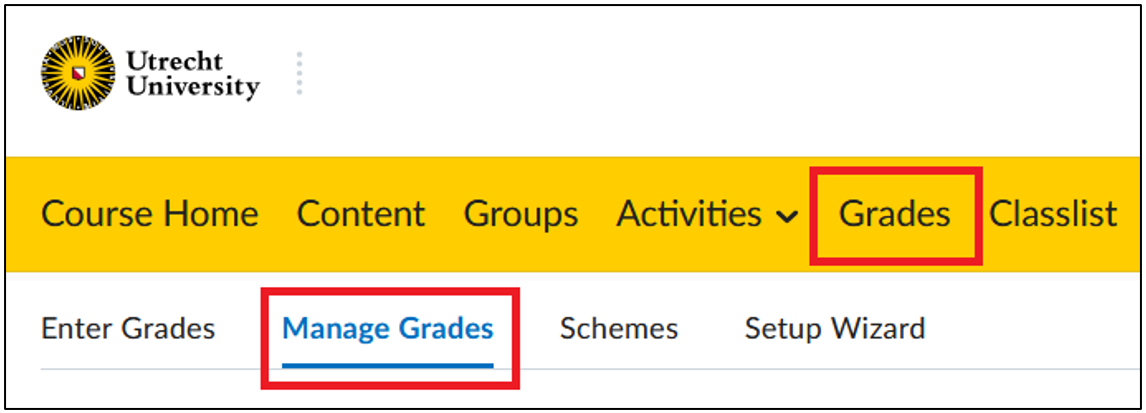
Task: Select Grades in the navigation bar
Action: [x=895, y=214]
